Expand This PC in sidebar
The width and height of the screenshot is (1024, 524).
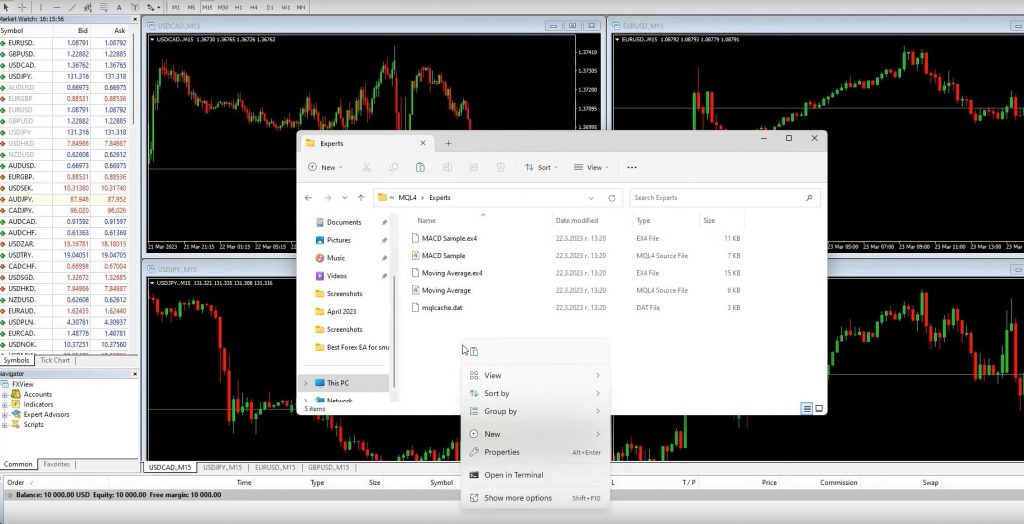306,383
